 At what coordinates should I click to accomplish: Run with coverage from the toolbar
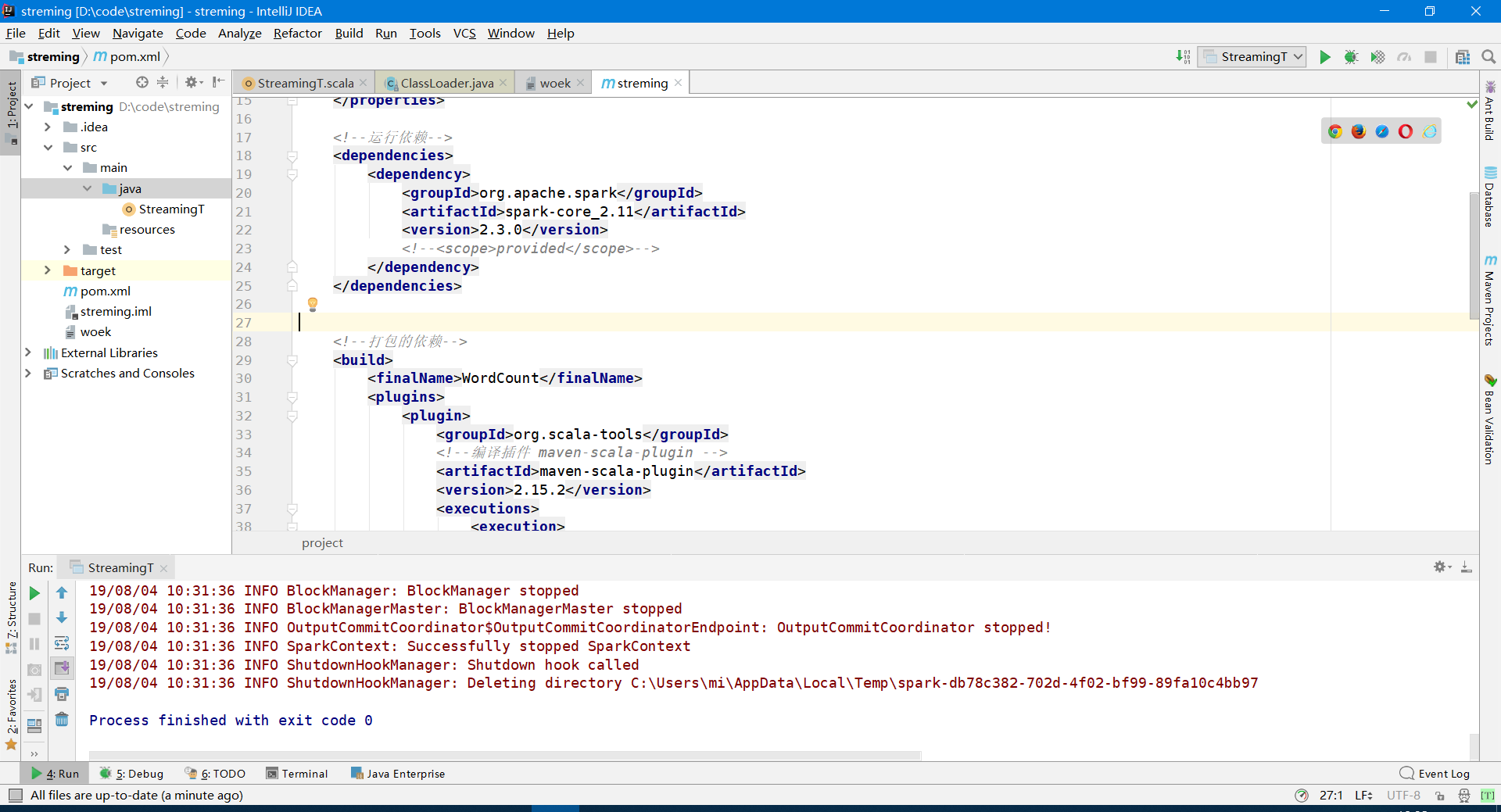point(1377,57)
